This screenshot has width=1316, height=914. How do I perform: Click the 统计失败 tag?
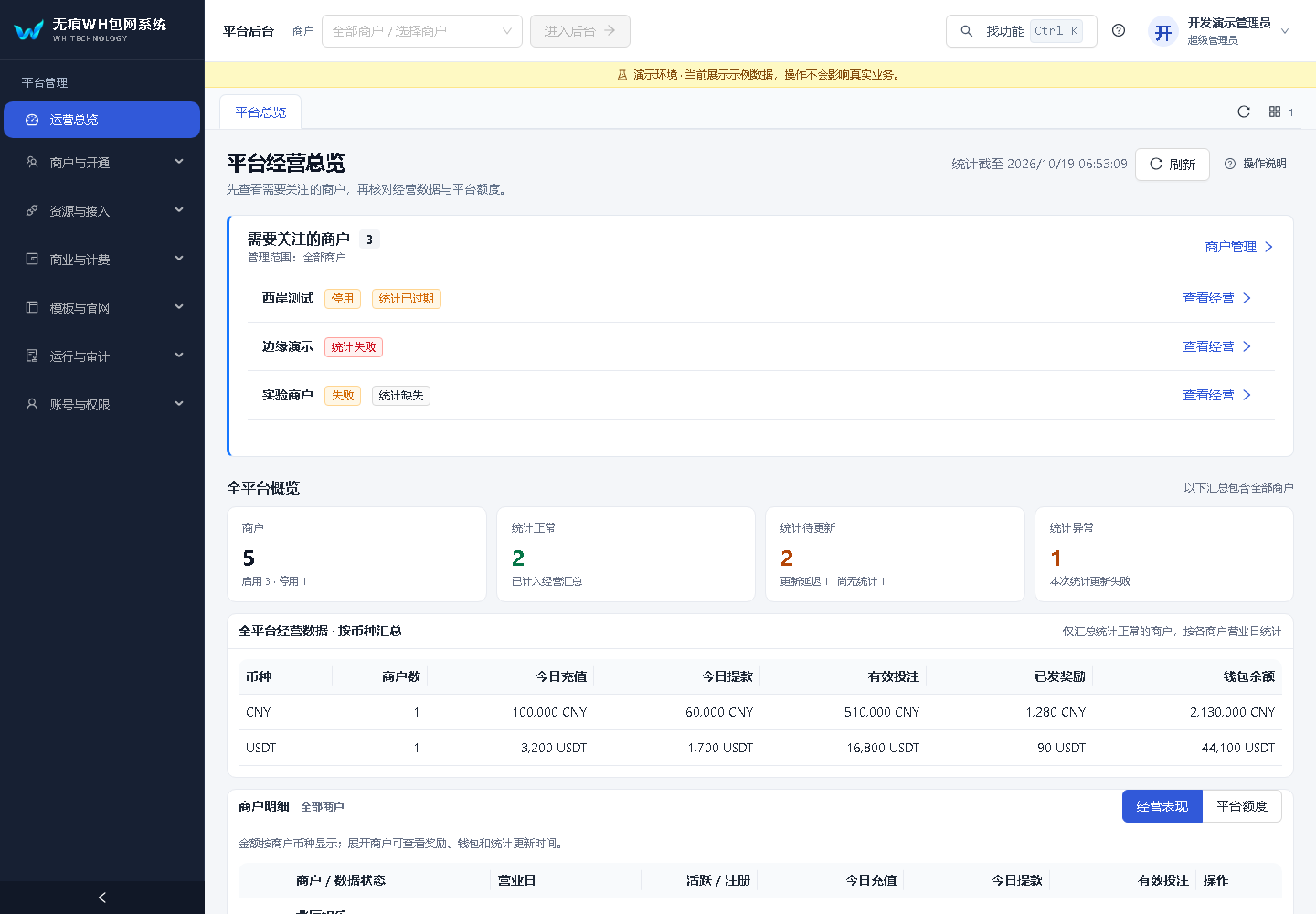pos(354,347)
